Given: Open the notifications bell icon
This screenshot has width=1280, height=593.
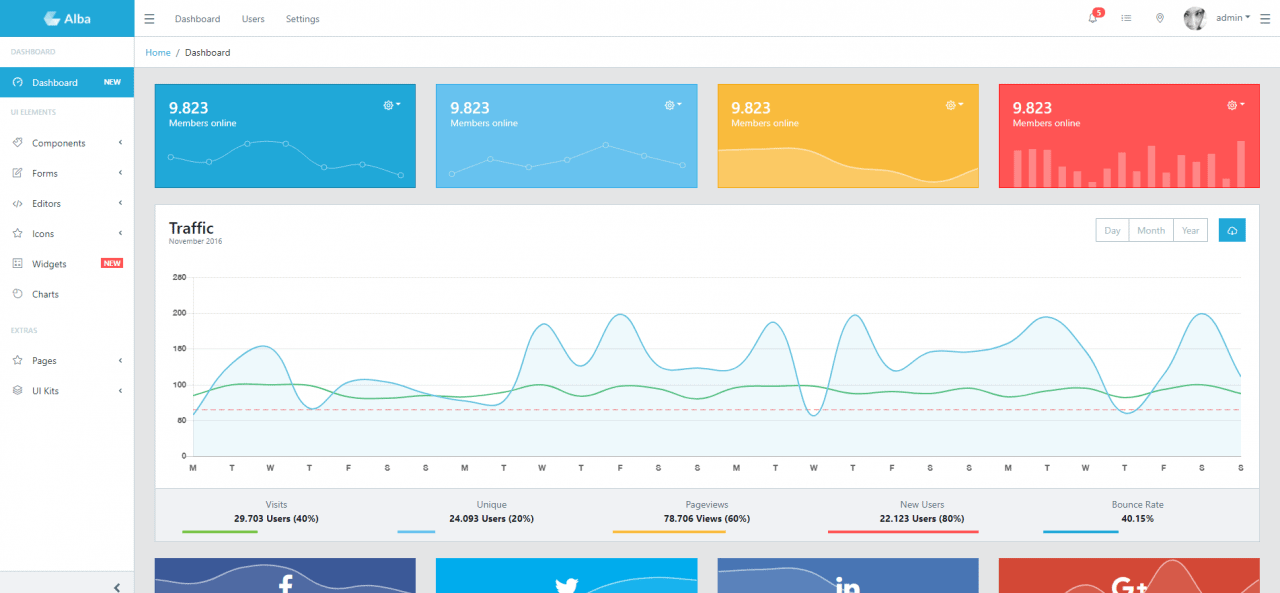Looking at the screenshot, I should (x=1093, y=18).
